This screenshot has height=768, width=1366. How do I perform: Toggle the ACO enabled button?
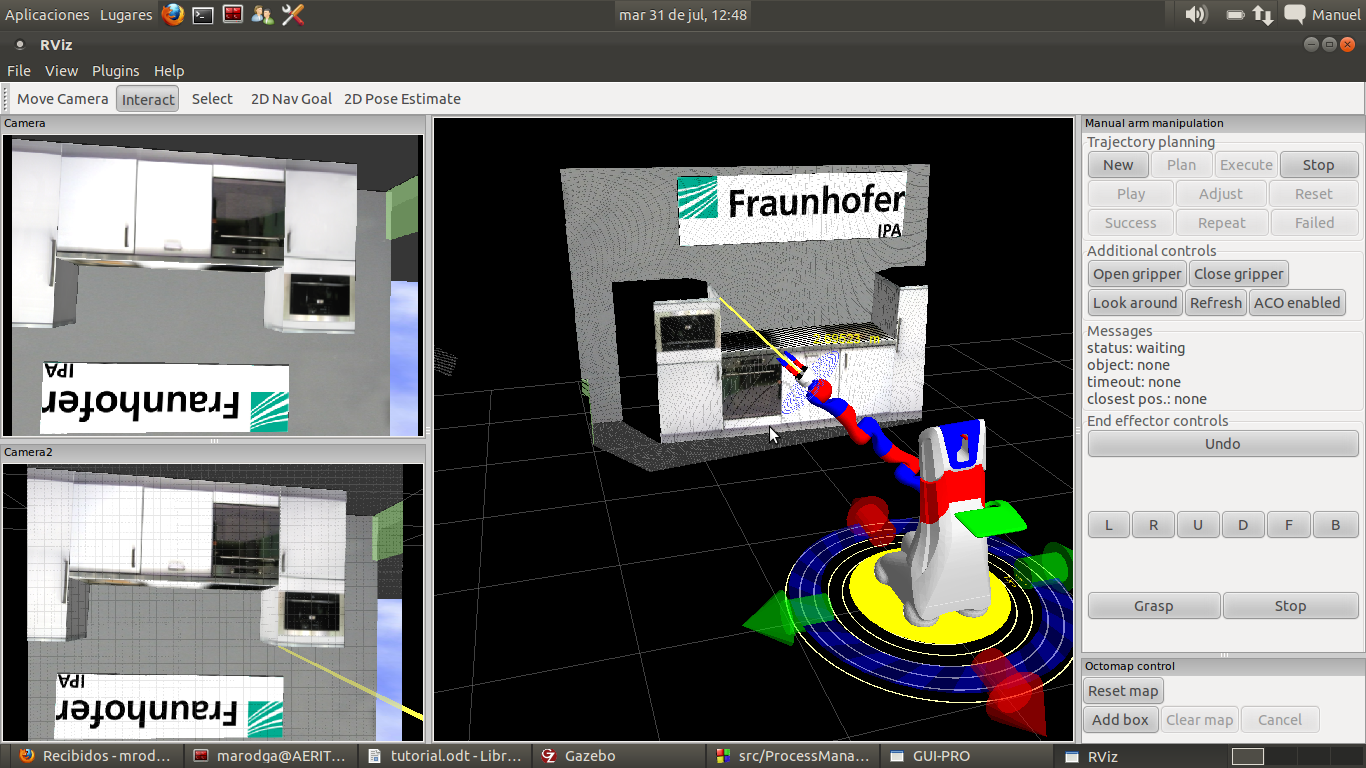[x=1297, y=303]
